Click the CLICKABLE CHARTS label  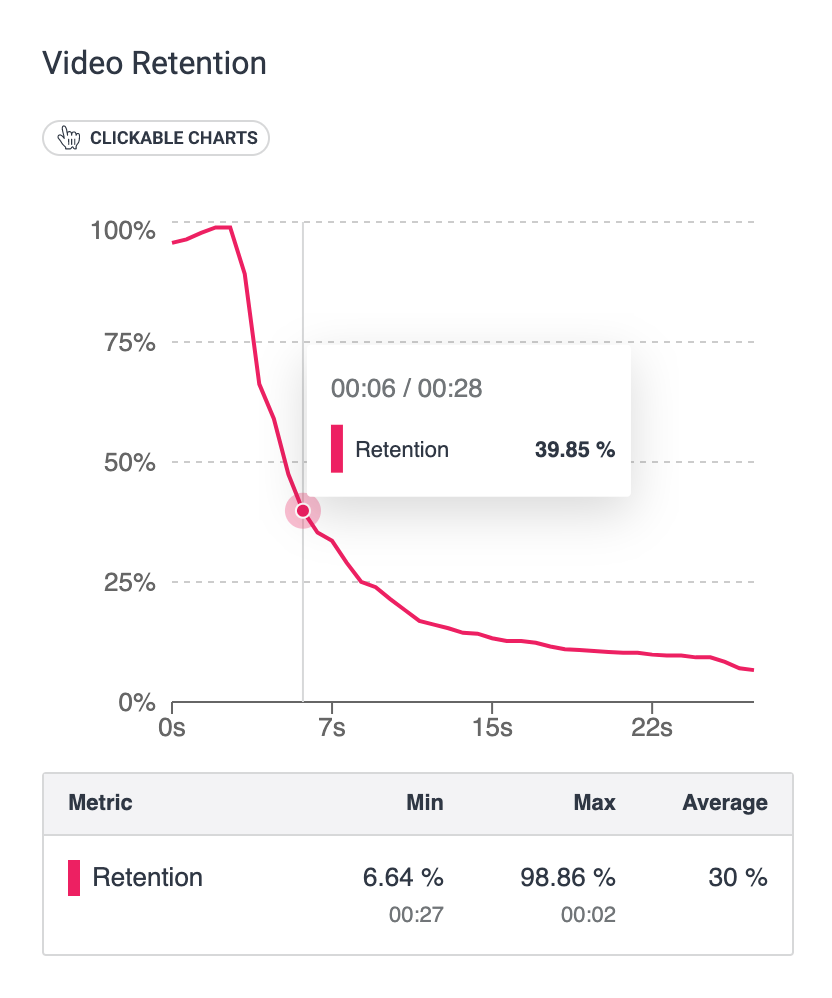coord(173,138)
